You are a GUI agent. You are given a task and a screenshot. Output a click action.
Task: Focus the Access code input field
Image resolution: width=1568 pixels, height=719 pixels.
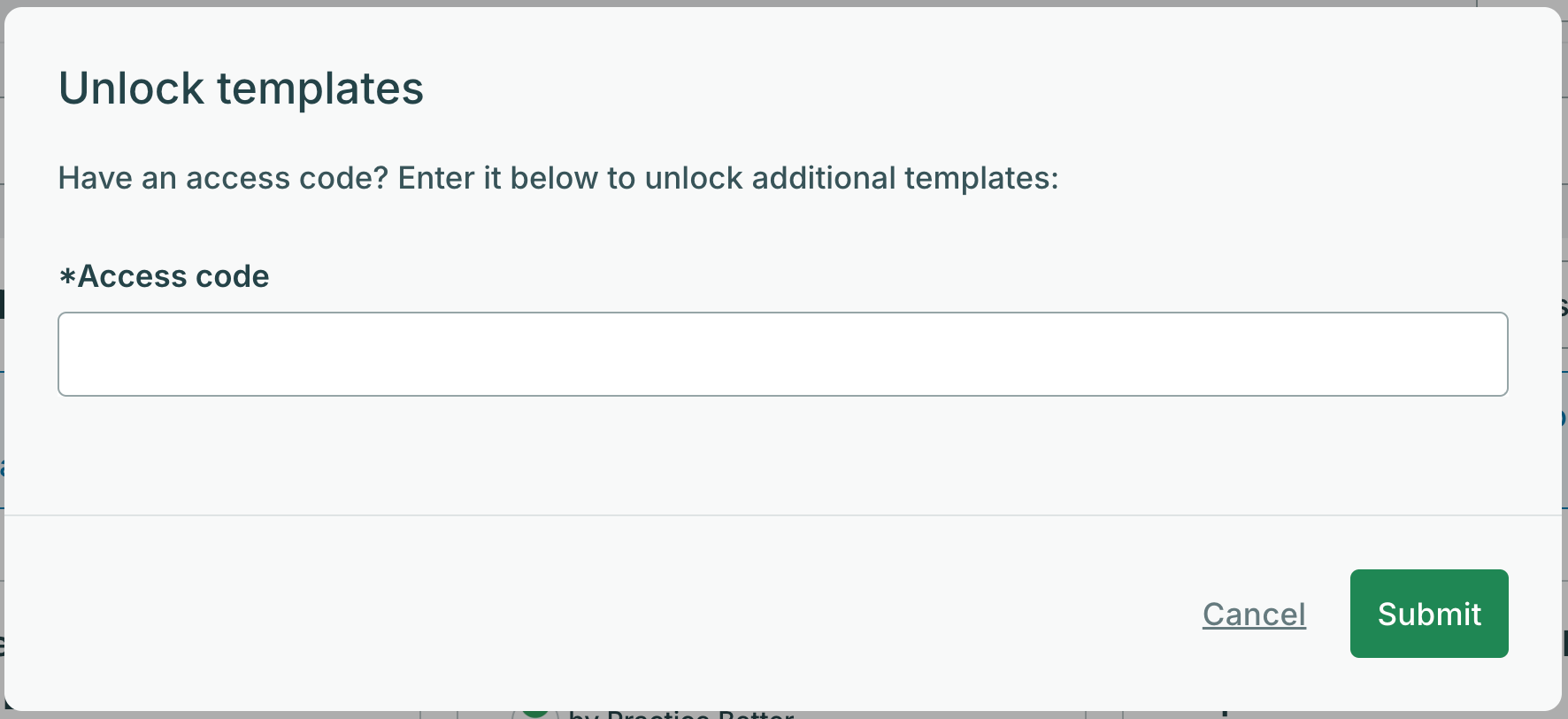click(x=783, y=354)
